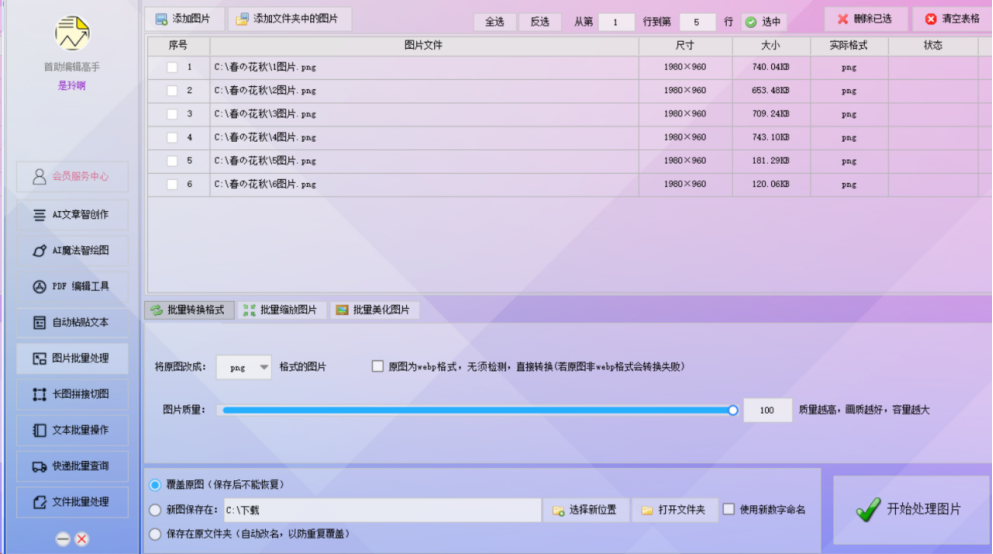Check the box for row 3图片.png

point(172,114)
